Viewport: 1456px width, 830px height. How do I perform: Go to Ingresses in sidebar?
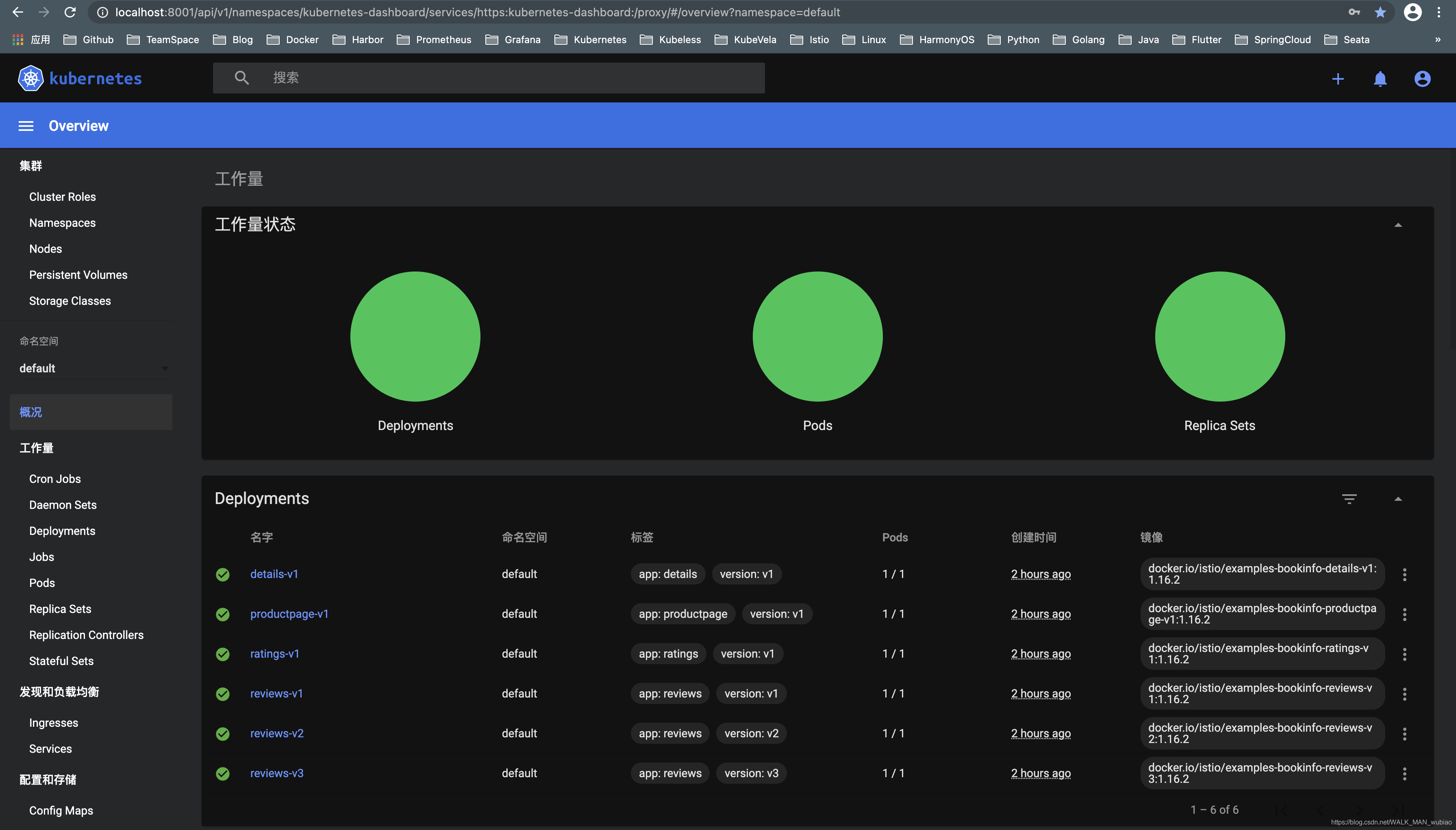(54, 723)
